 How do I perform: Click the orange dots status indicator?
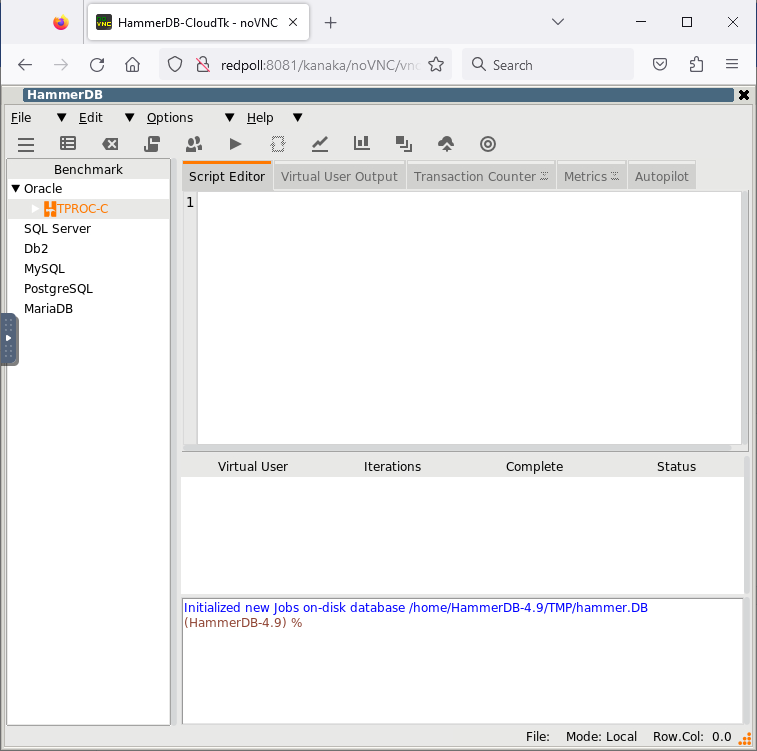coord(746,739)
